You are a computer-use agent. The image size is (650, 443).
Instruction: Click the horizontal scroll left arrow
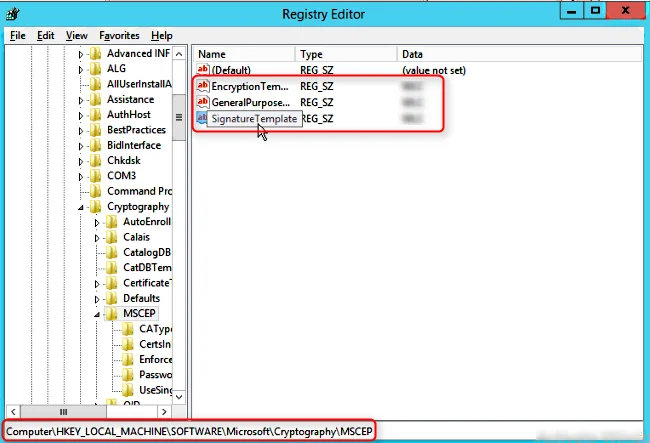tap(13, 412)
